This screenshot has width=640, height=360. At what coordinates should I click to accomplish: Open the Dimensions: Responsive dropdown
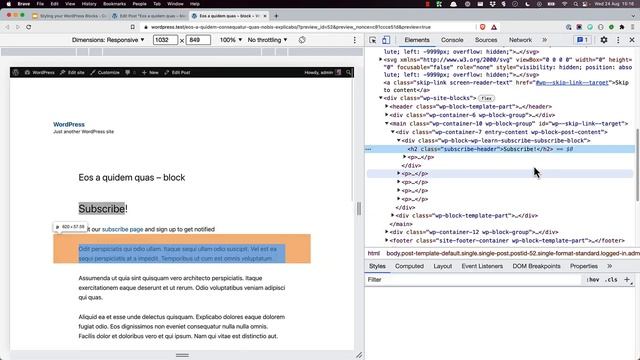pos(108,40)
